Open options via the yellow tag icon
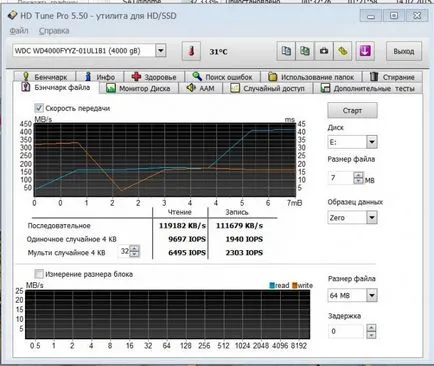The width and height of the screenshot is (434, 366). [x=343, y=51]
